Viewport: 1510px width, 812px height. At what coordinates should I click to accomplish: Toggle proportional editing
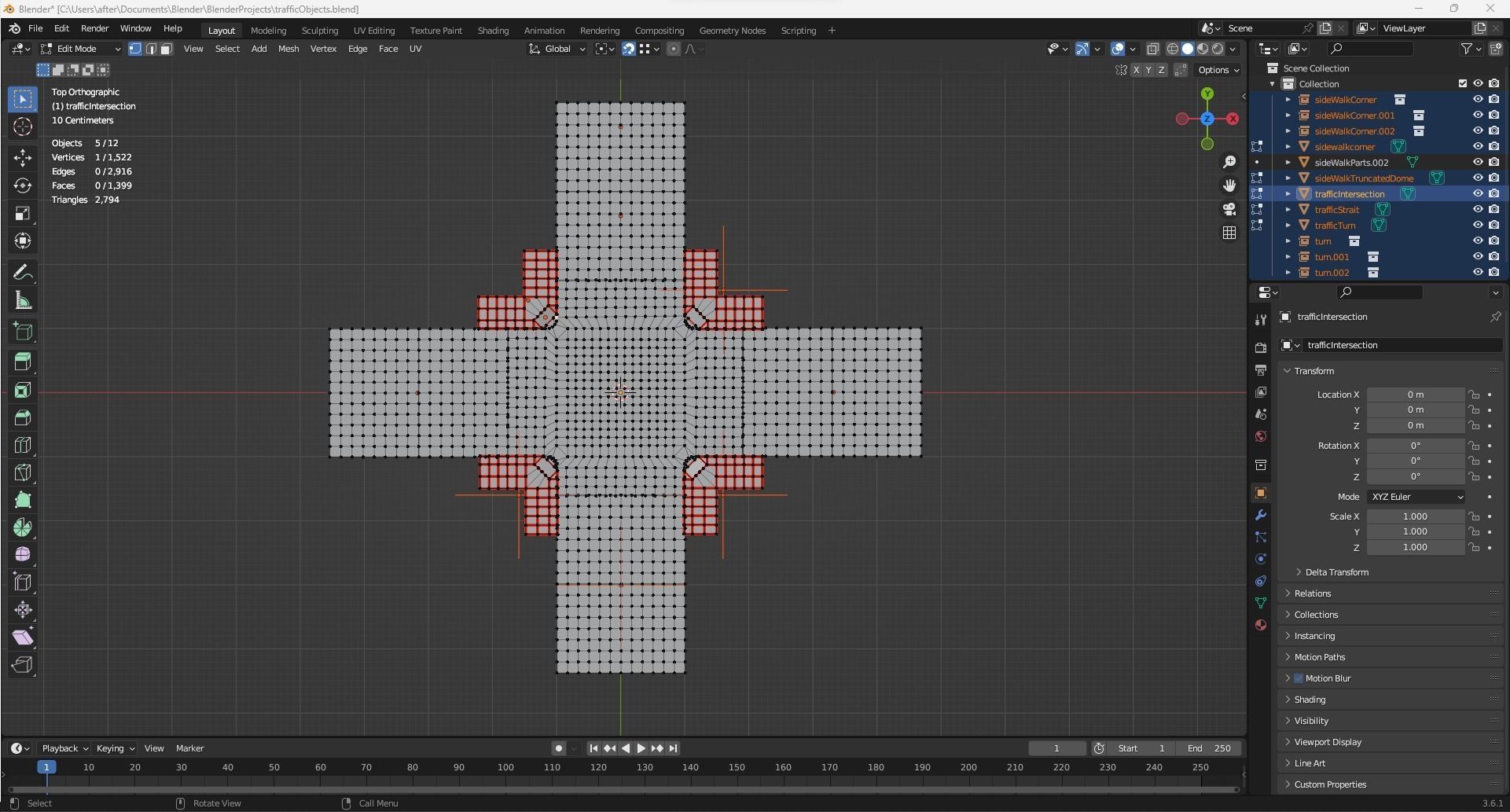tap(674, 49)
